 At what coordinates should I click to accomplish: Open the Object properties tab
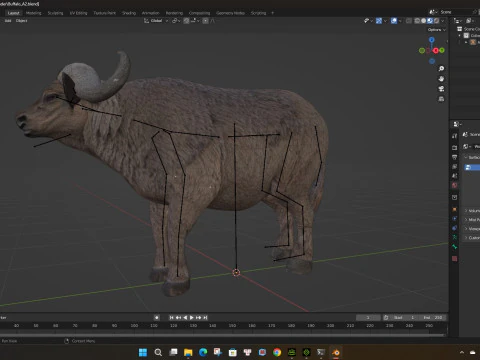pyautogui.click(x=455, y=209)
